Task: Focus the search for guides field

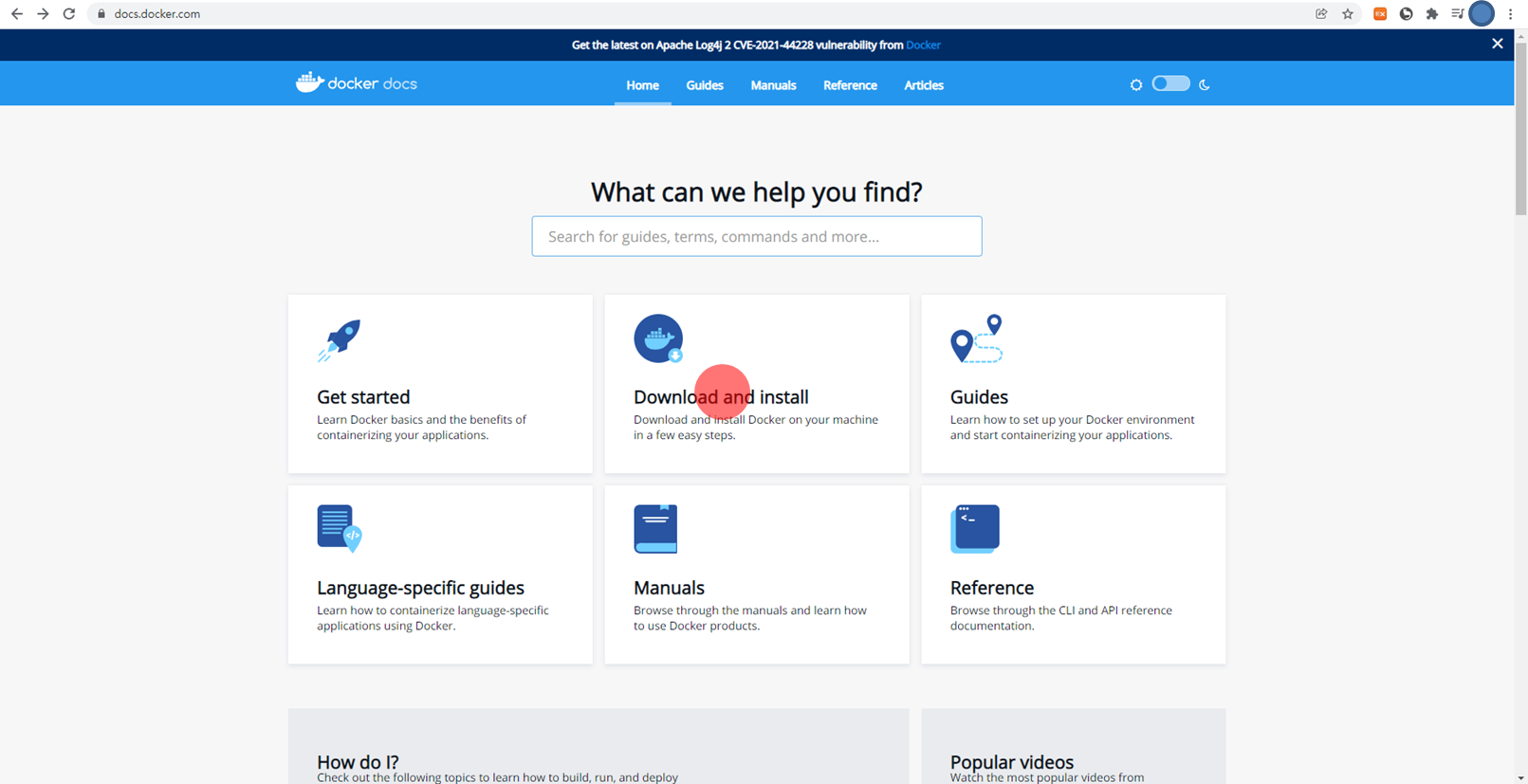Action: 757,236
